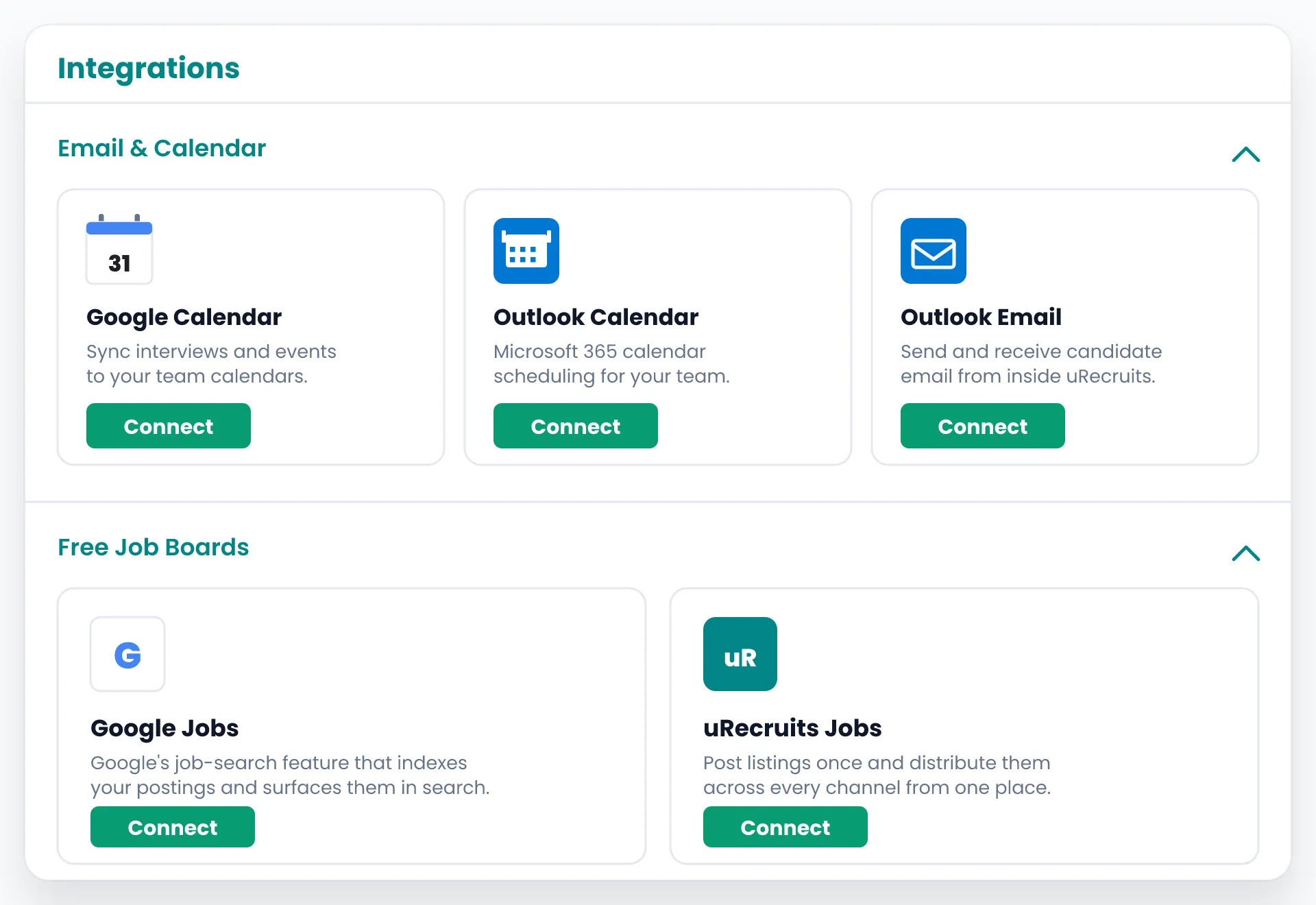The height and width of the screenshot is (905, 1316).
Task: Connect Outlook Email
Action: [983, 426]
